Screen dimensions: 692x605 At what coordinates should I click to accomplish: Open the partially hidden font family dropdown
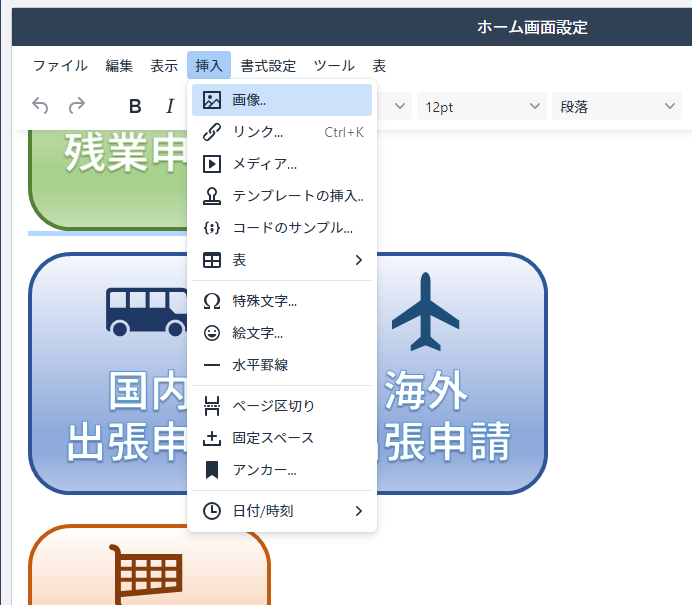pyautogui.click(x=395, y=106)
